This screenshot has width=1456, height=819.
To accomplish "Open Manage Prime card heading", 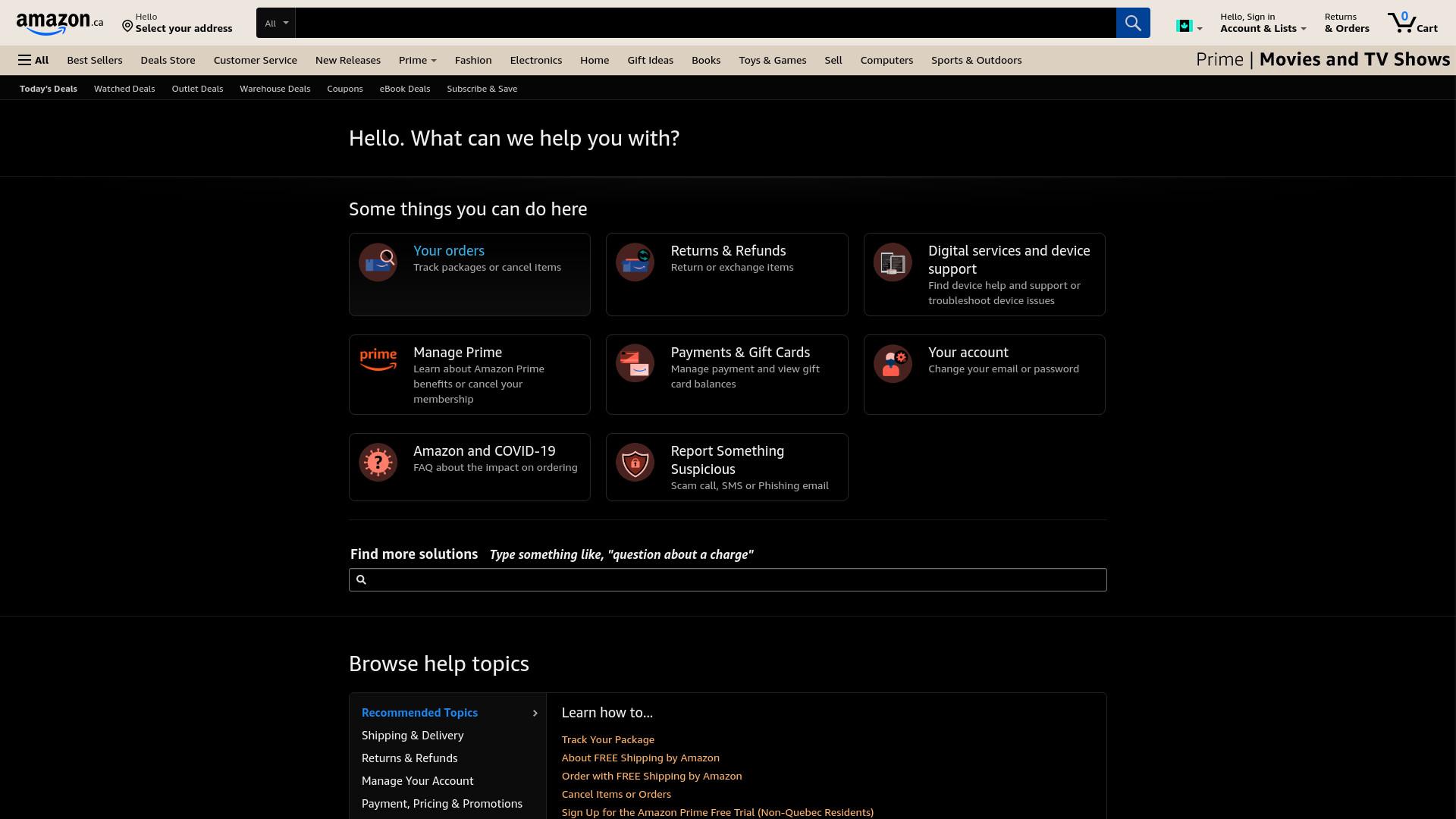I will [x=457, y=353].
